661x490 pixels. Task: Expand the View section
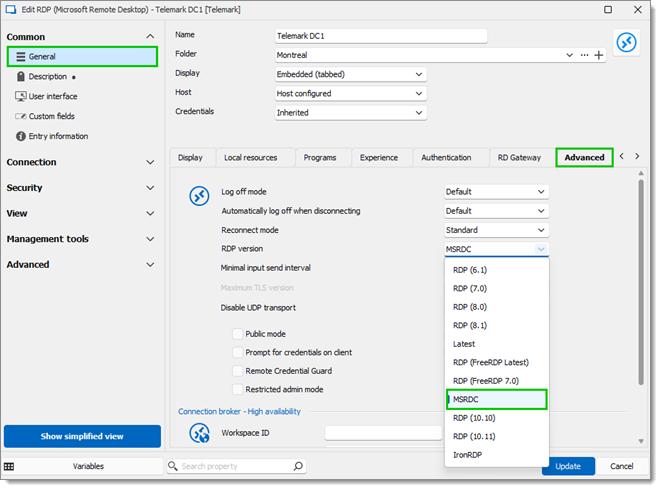coord(150,214)
